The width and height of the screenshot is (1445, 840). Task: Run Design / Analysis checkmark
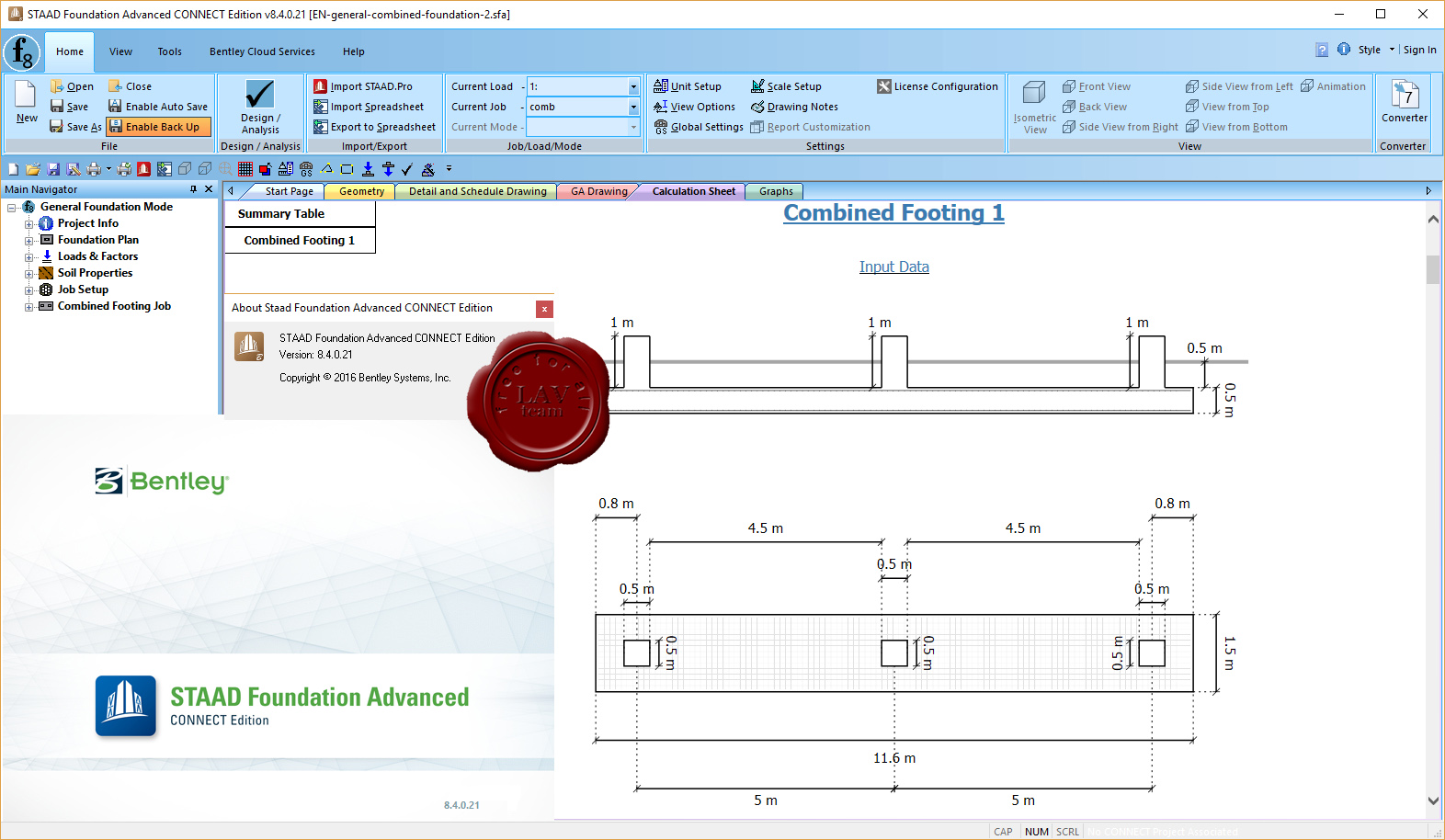tap(260, 107)
